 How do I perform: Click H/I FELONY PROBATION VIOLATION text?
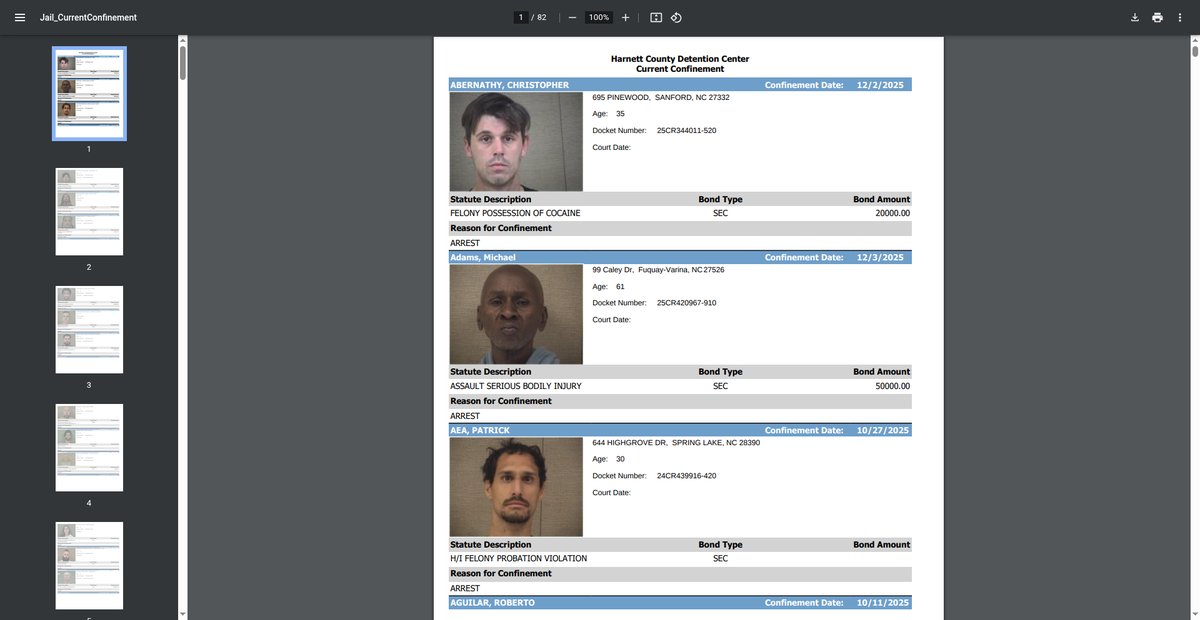point(519,558)
